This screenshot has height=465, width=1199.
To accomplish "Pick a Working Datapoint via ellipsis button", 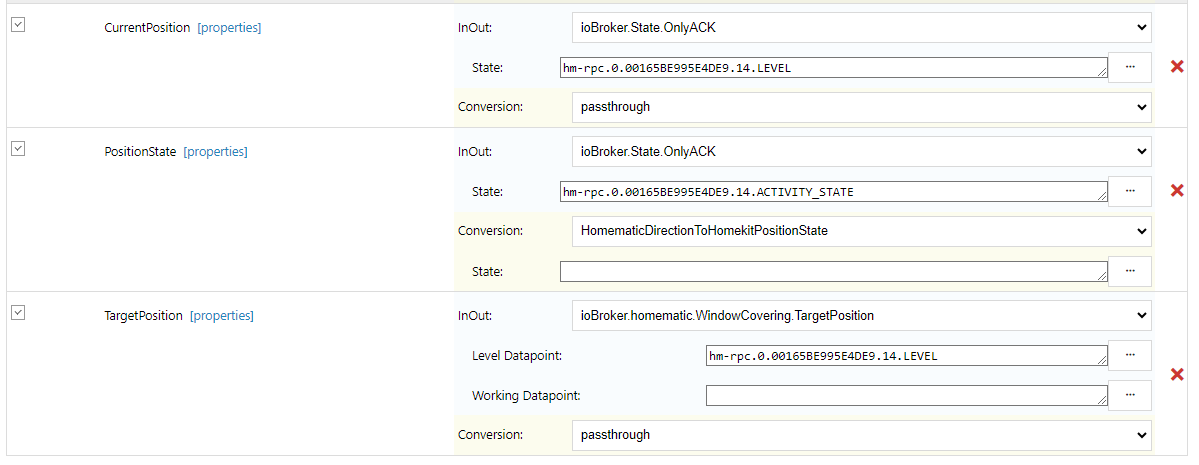I will point(1130,395).
